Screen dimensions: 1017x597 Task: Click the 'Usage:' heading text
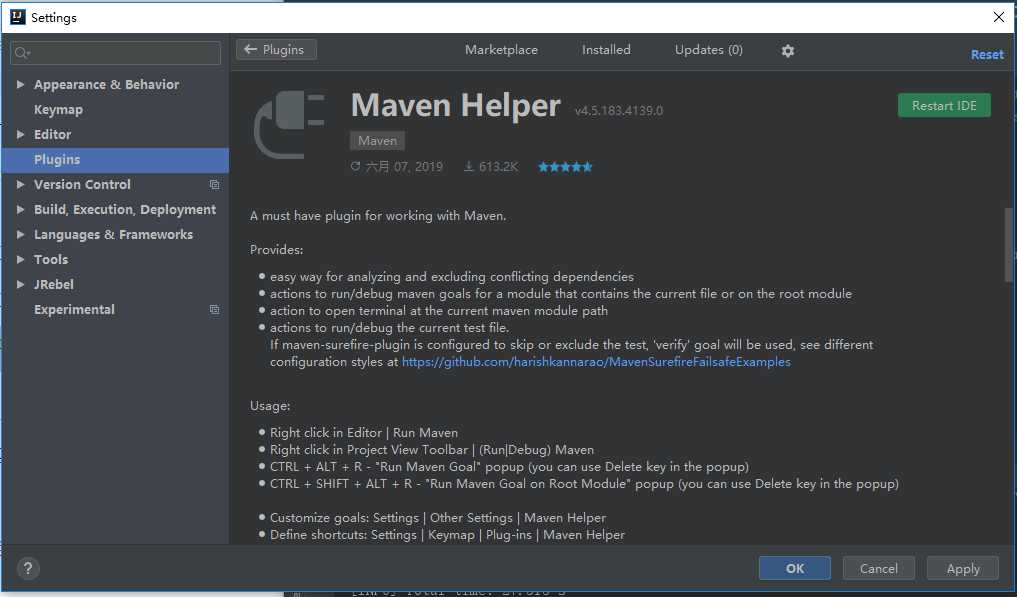270,406
